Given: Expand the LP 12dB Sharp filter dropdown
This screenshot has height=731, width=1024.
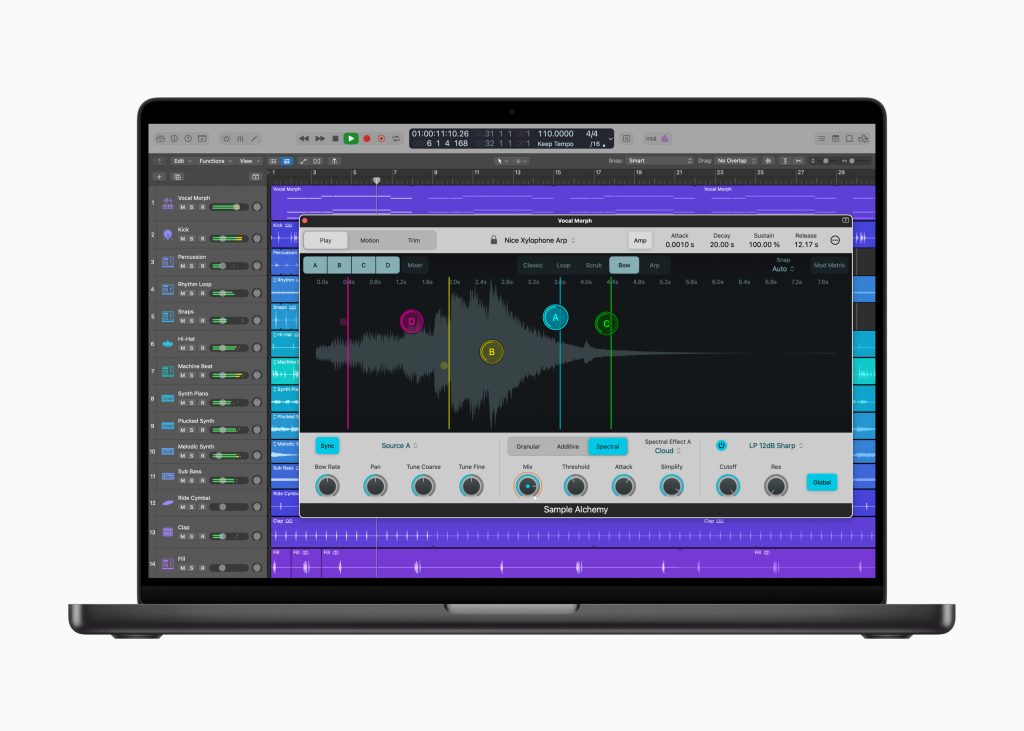Looking at the screenshot, I should pyautogui.click(x=777, y=446).
